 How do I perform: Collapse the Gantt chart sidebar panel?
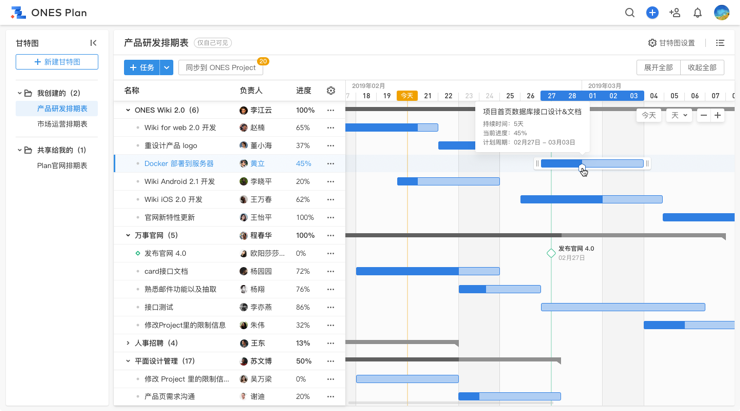pos(93,43)
